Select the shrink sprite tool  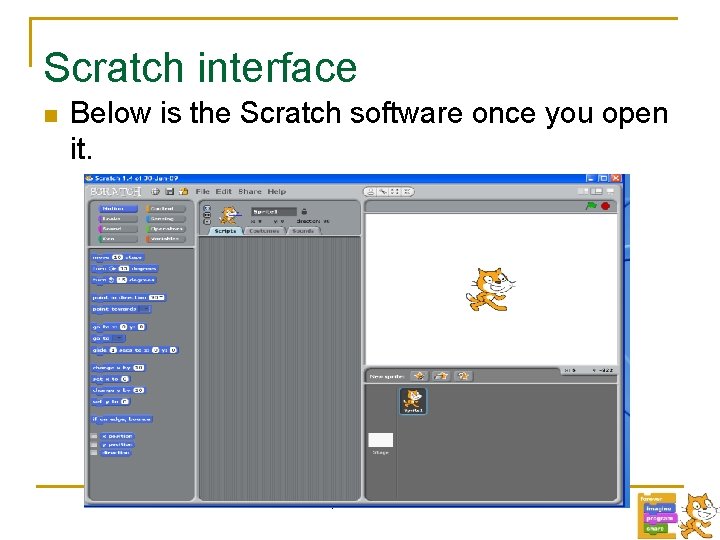pos(406,191)
